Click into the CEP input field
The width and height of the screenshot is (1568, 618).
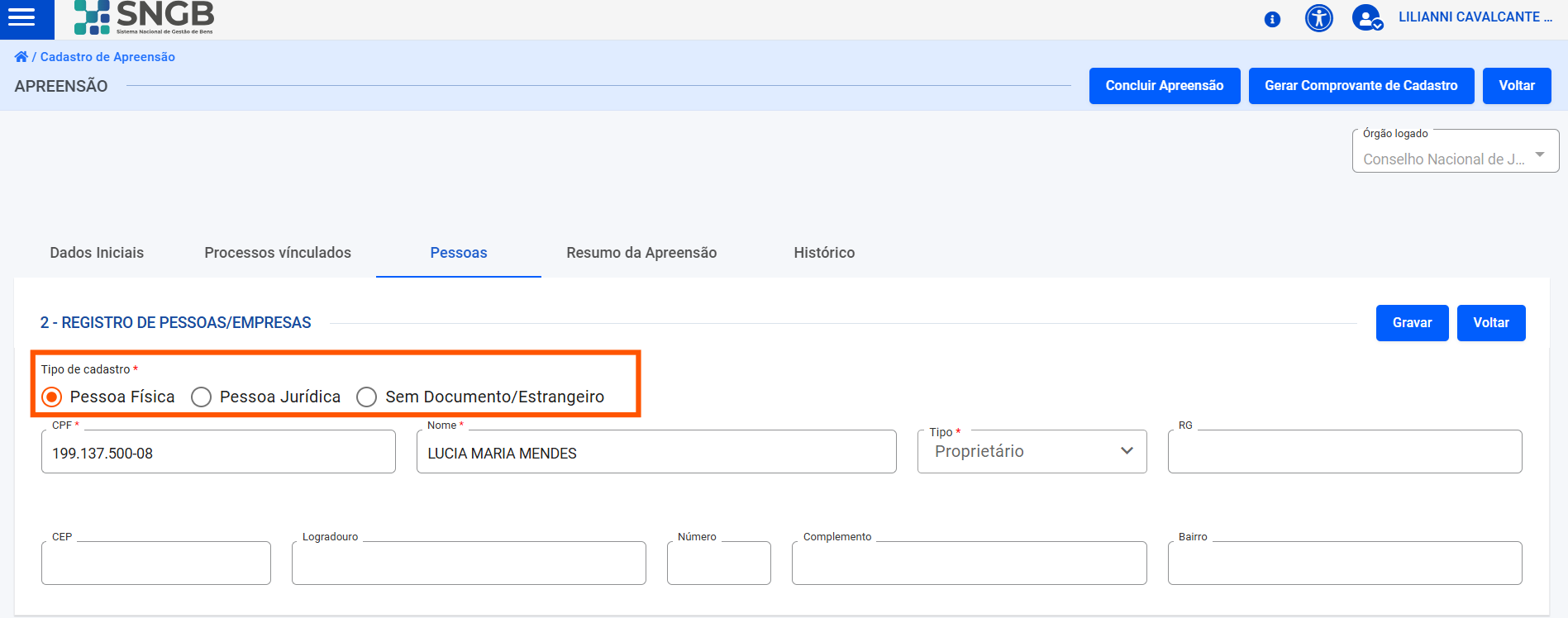pyautogui.click(x=156, y=563)
